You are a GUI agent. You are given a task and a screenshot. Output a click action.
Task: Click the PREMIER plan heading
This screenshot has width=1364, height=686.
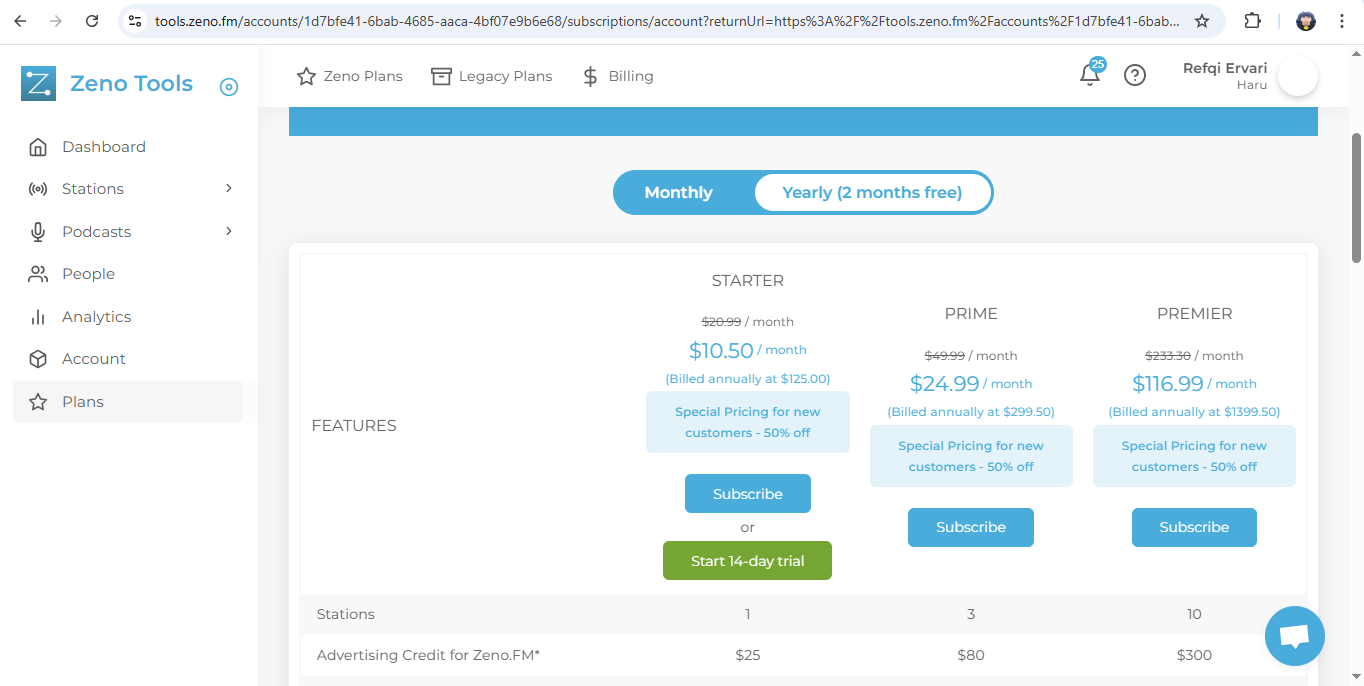pos(1194,314)
